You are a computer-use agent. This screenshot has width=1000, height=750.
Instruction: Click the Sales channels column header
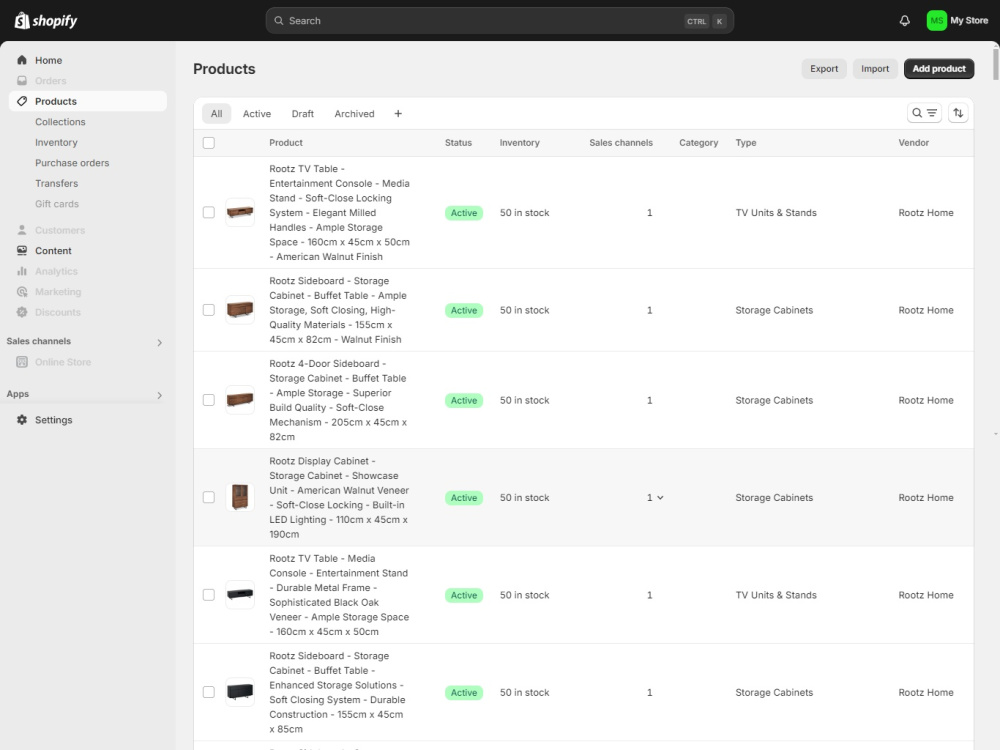[621, 143]
